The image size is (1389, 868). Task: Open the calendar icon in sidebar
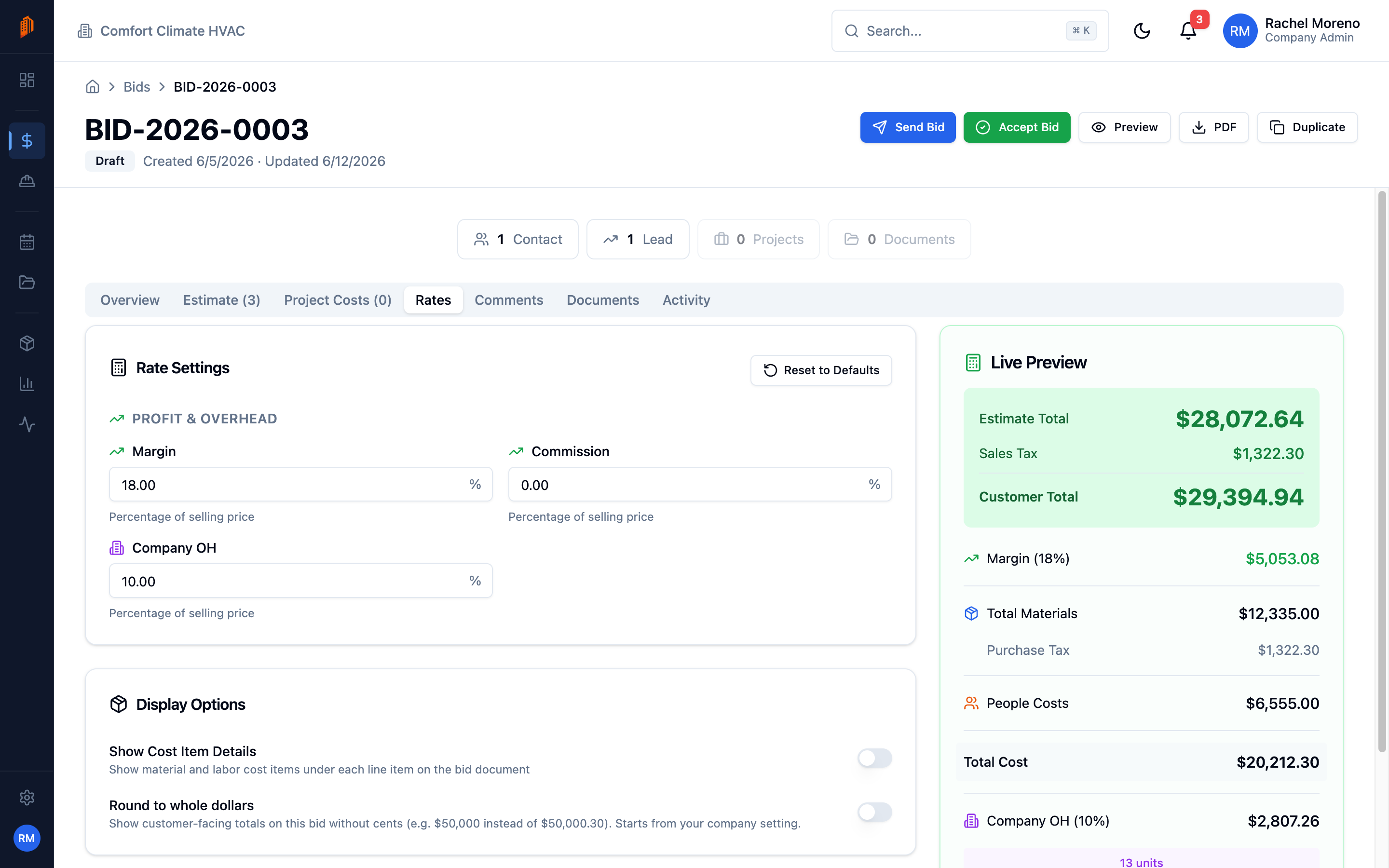pos(27,242)
